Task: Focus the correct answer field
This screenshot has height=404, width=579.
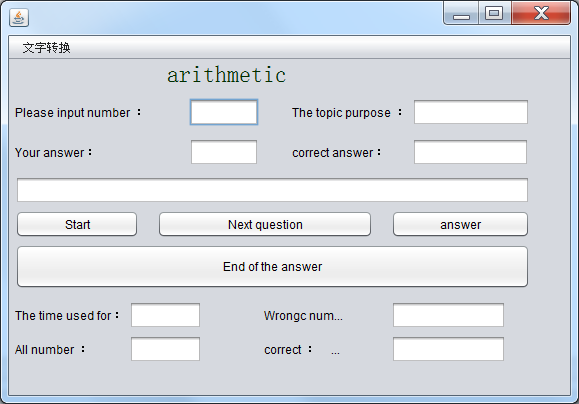Action: click(x=470, y=152)
